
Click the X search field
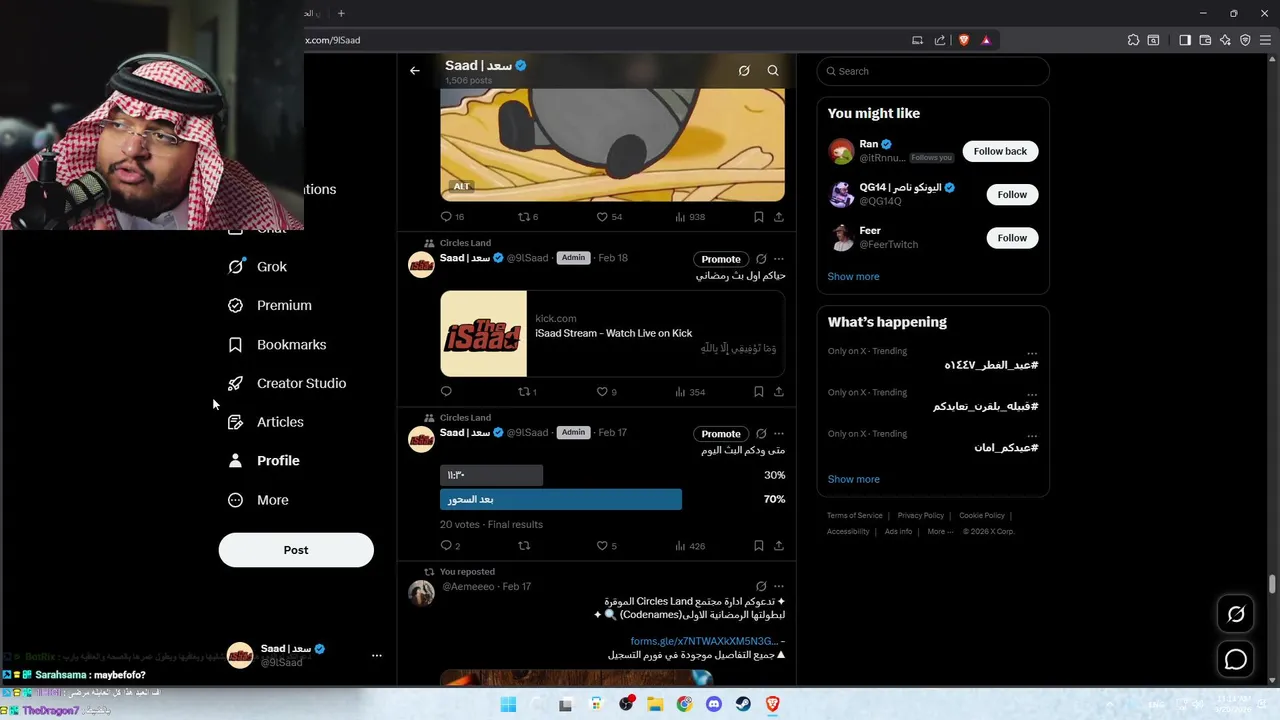(933, 71)
